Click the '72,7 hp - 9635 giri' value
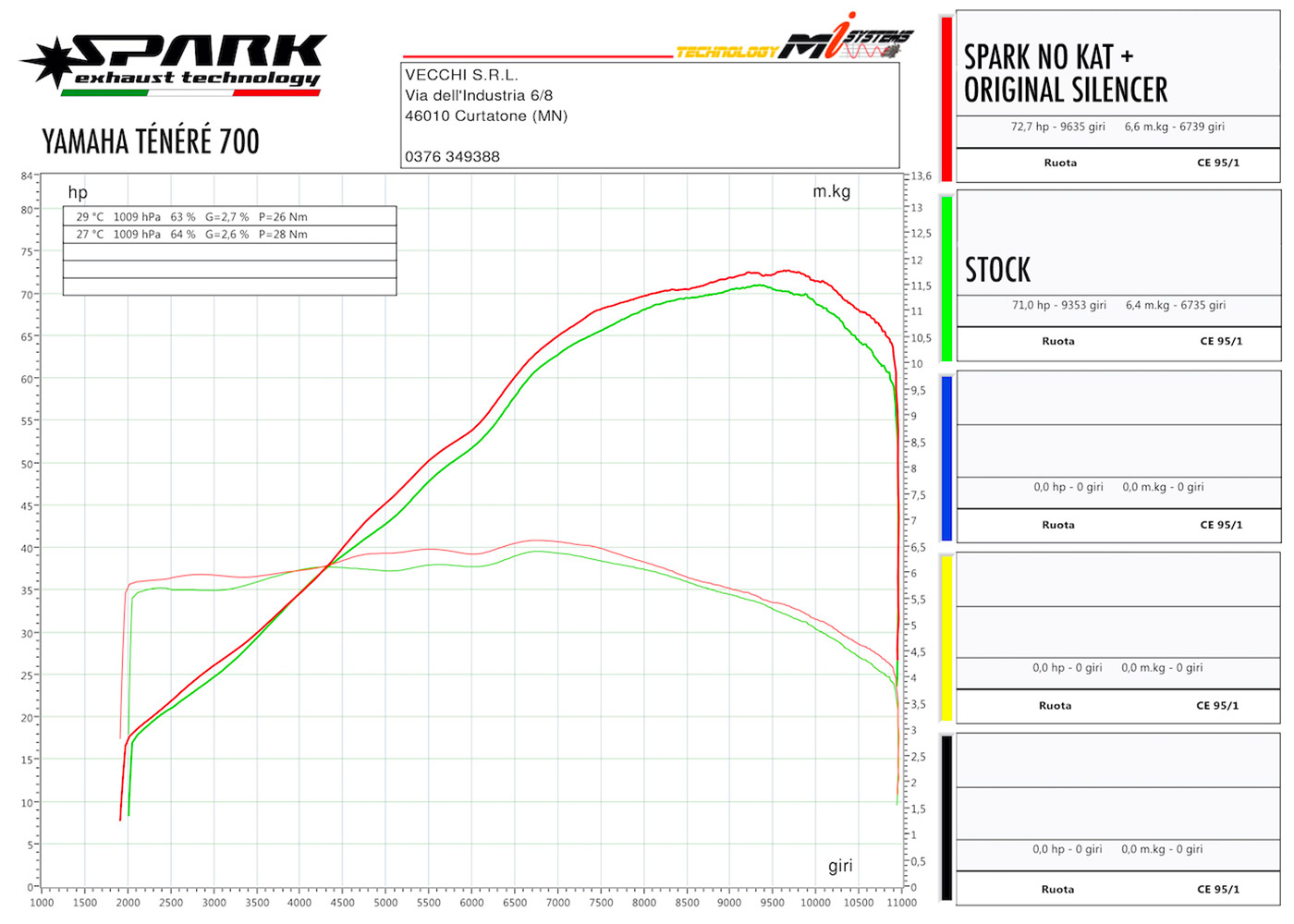 (x=1057, y=127)
